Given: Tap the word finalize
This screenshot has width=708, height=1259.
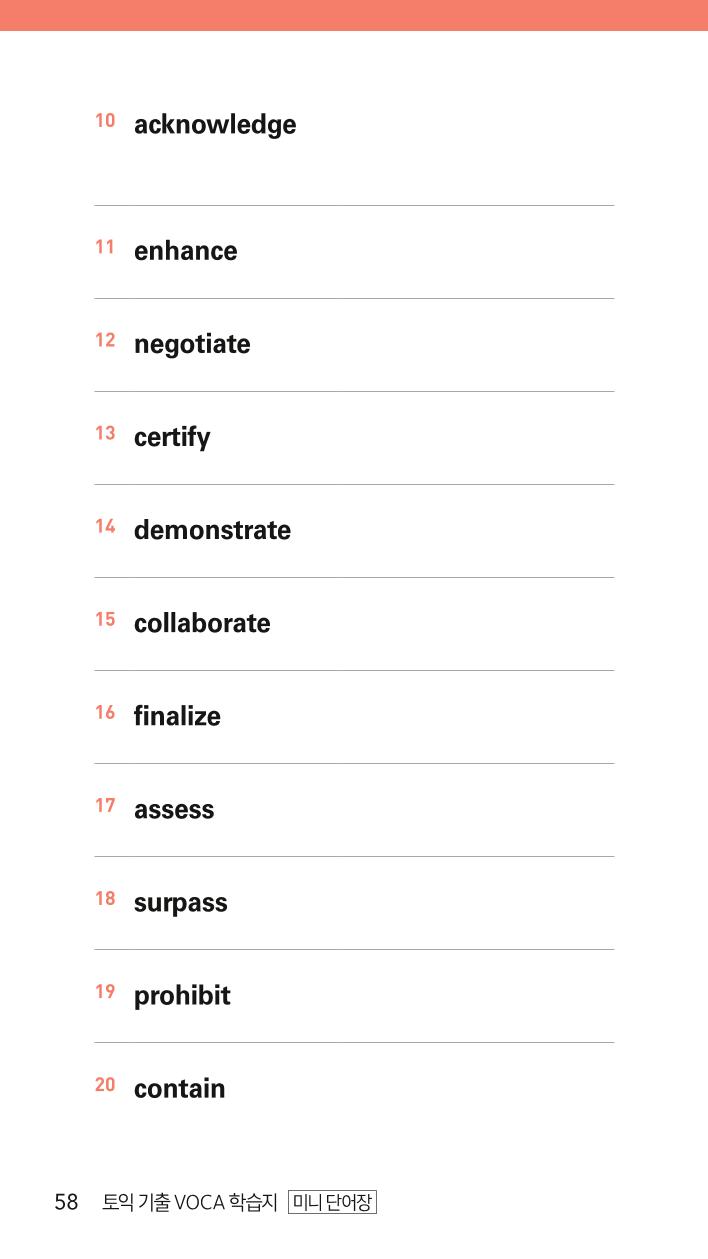Looking at the screenshot, I should (x=177, y=716).
